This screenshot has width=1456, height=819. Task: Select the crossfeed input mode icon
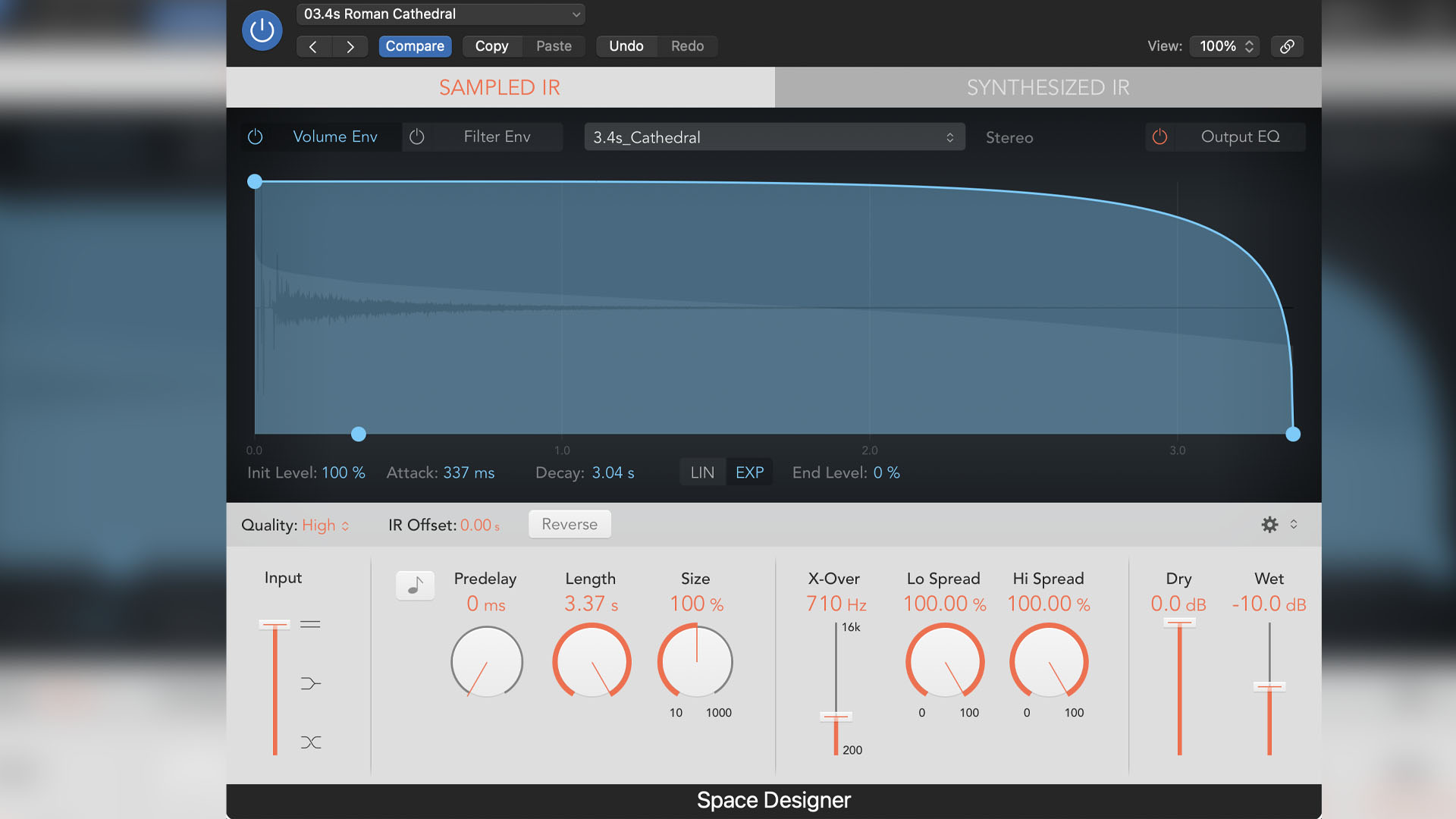pos(311,742)
